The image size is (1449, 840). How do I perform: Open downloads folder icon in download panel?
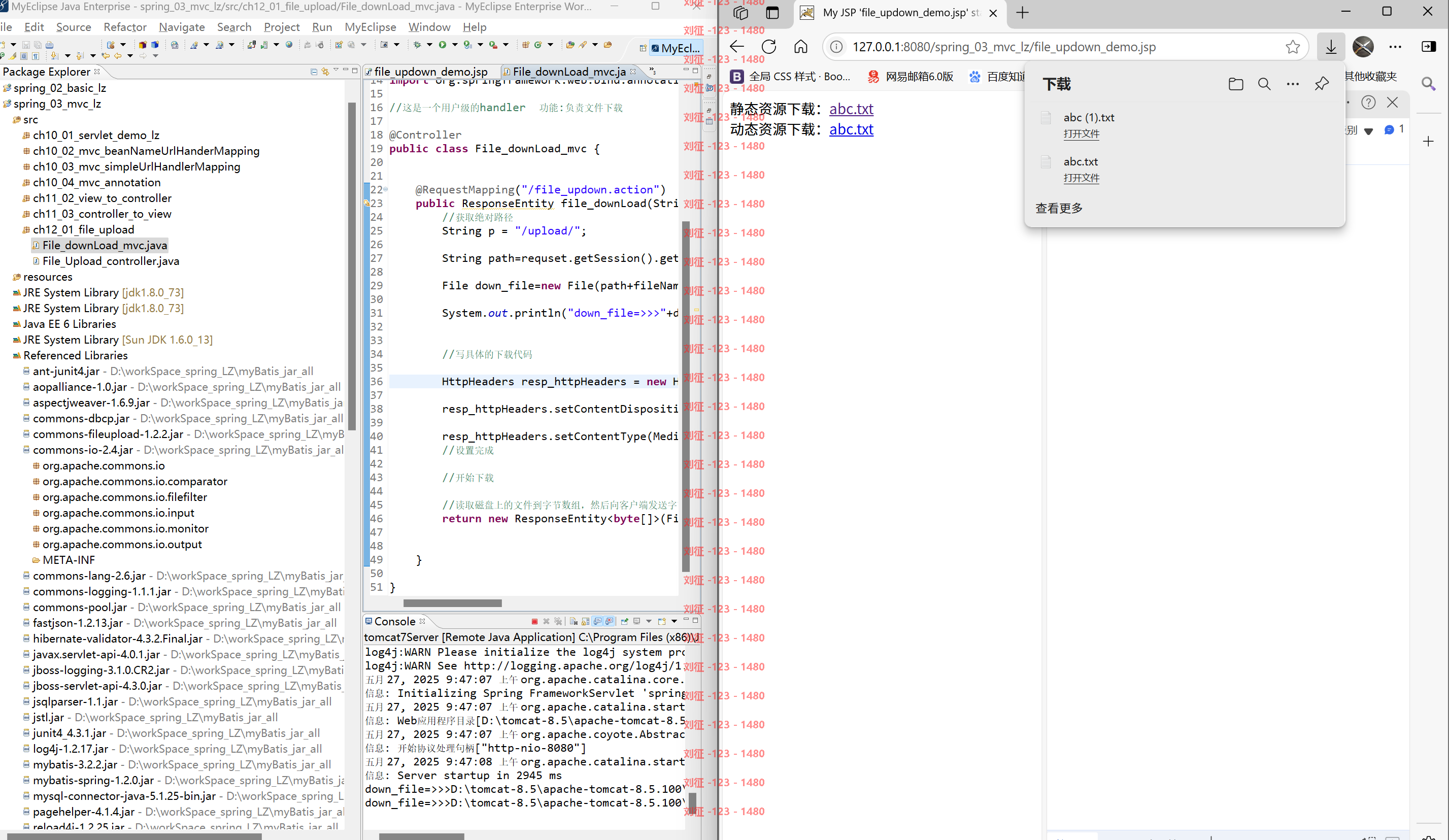tap(1236, 84)
